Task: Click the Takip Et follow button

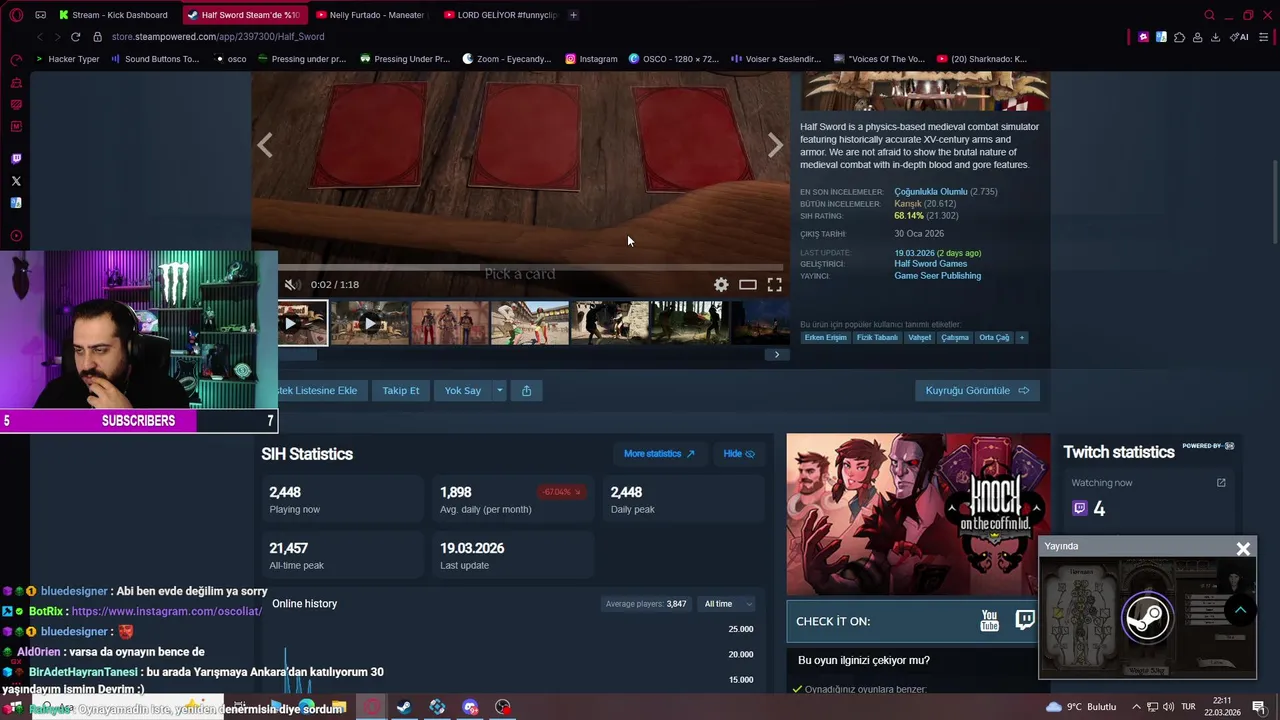Action: 400,390
